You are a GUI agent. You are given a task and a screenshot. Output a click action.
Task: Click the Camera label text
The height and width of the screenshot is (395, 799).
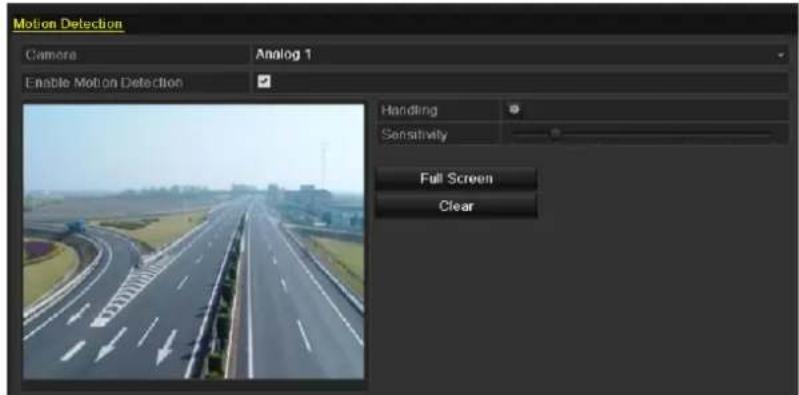(x=51, y=55)
